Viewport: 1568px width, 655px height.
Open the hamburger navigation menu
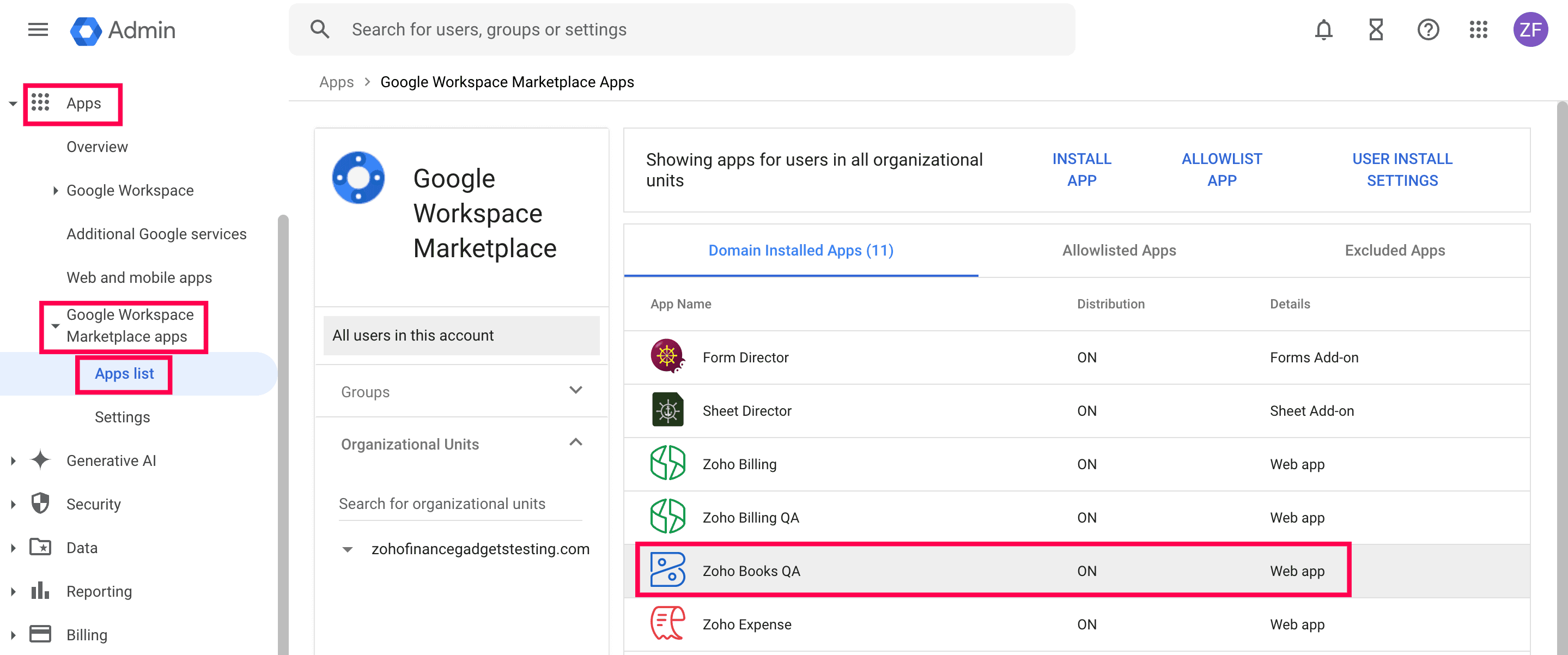38,30
